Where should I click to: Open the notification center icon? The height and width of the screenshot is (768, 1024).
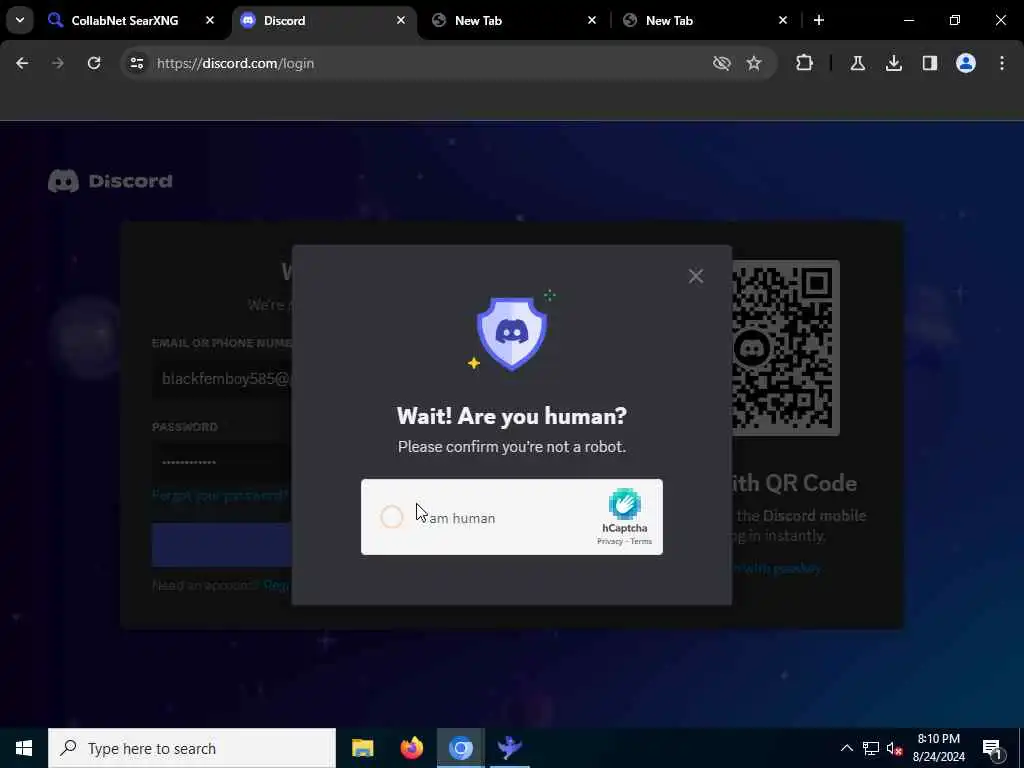click(x=993, y=748)
